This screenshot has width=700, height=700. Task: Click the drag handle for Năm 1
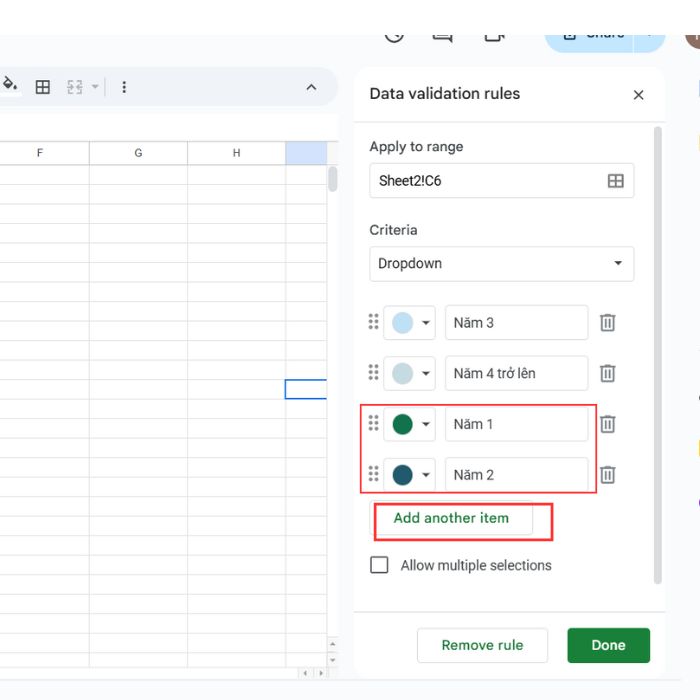(x=374, y=423)
